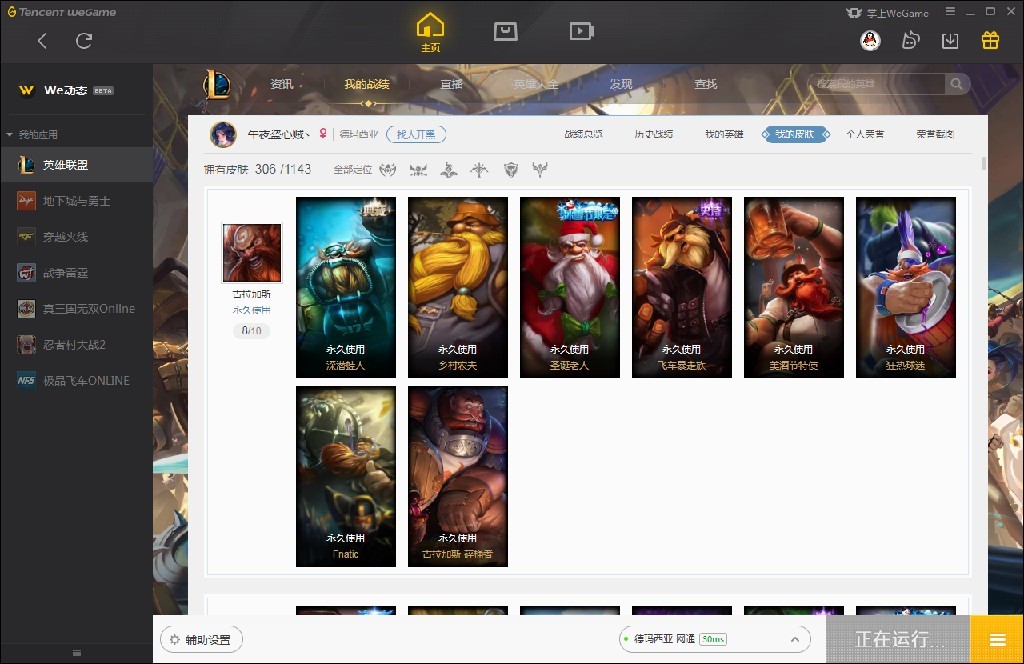Viewport: 1024px width, 664px height.
Task: Open the 直播 live tab
Action: [x=451, y=84]
